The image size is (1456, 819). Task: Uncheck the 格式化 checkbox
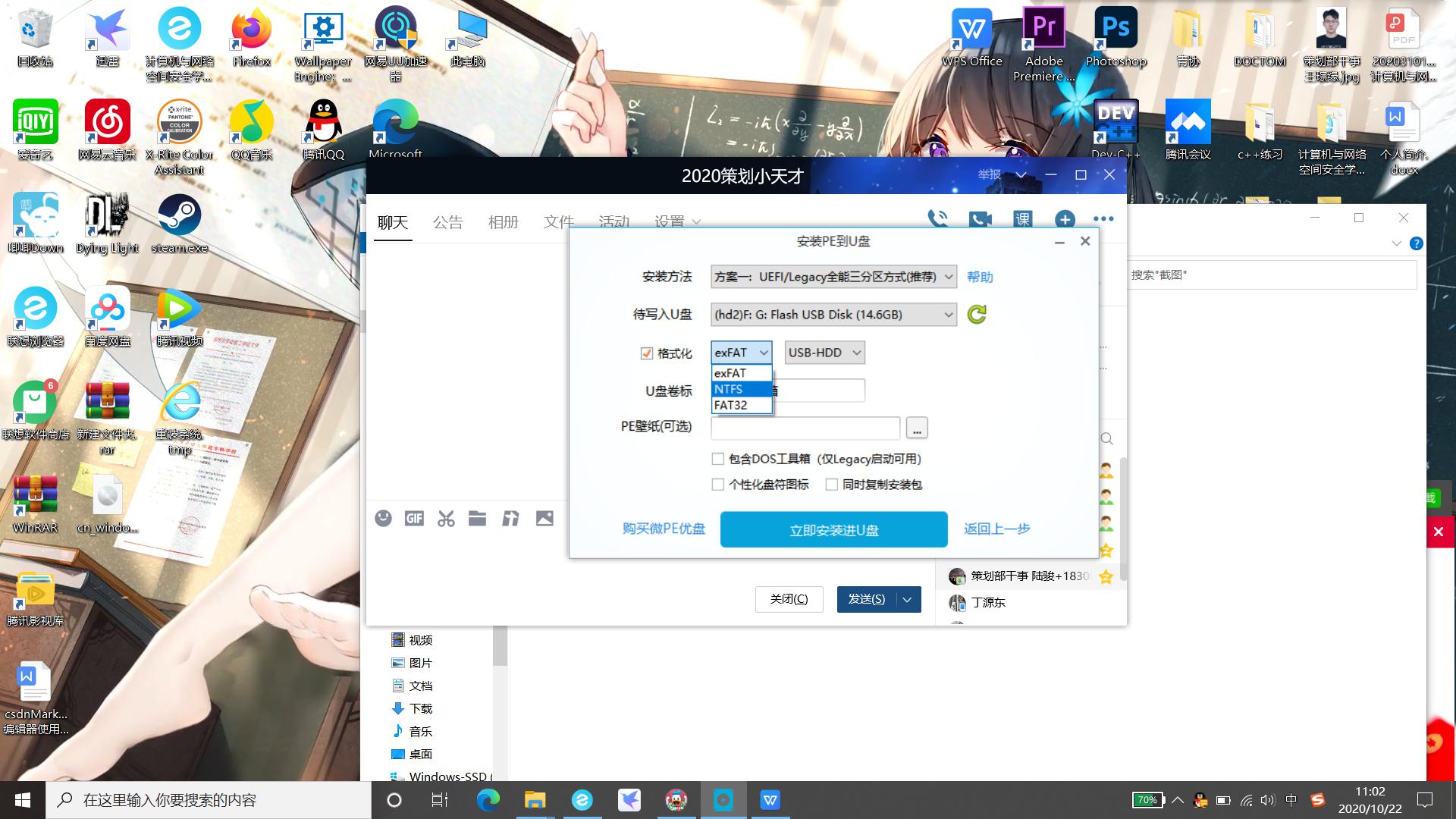647,352
